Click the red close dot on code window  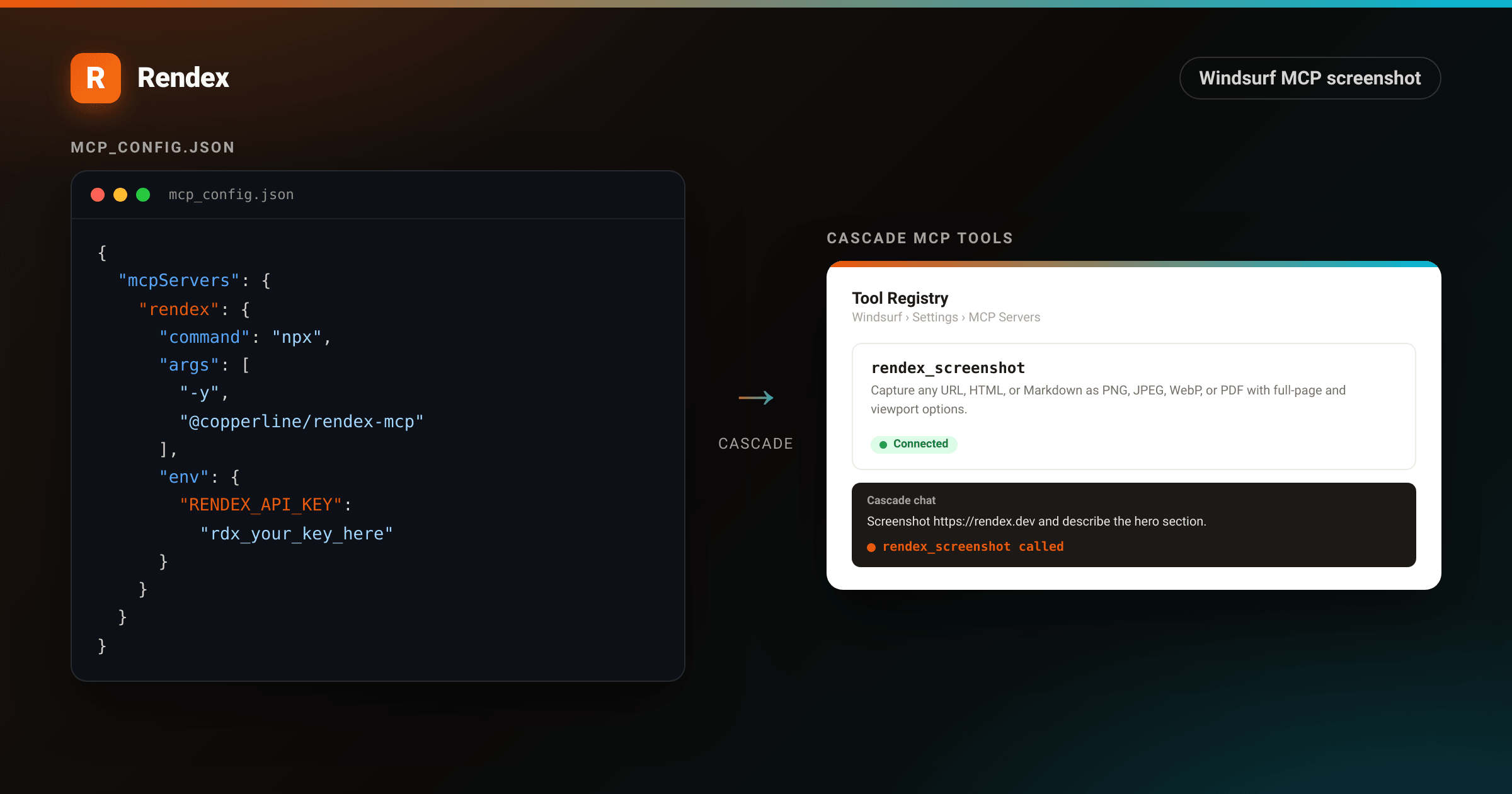pyautogui.click(x=98, y=195)
